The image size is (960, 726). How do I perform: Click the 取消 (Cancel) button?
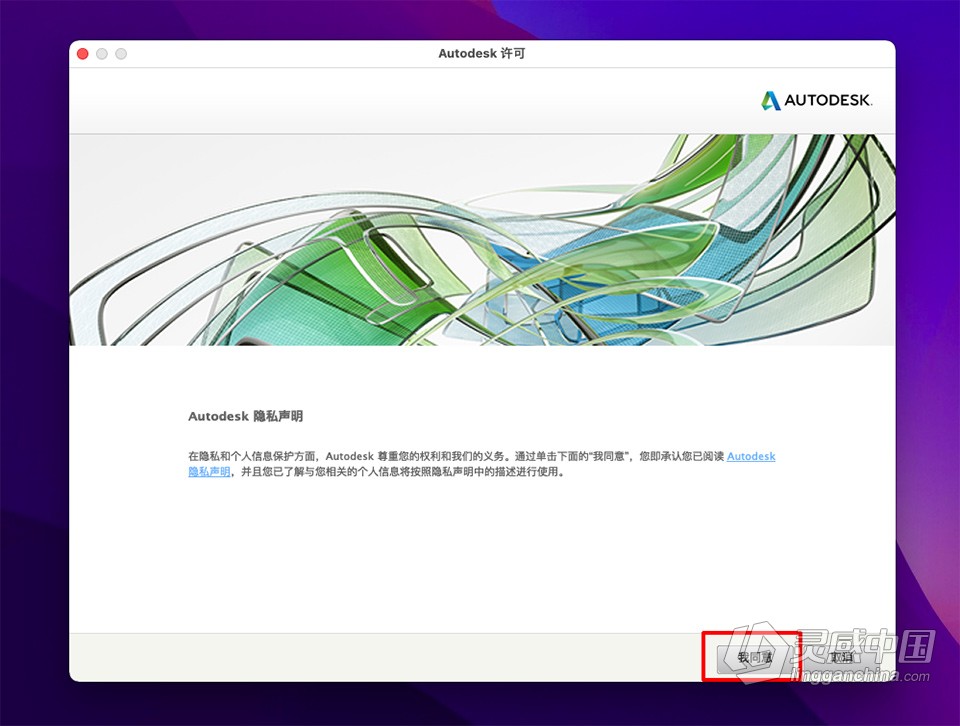(x=841, y=657)
